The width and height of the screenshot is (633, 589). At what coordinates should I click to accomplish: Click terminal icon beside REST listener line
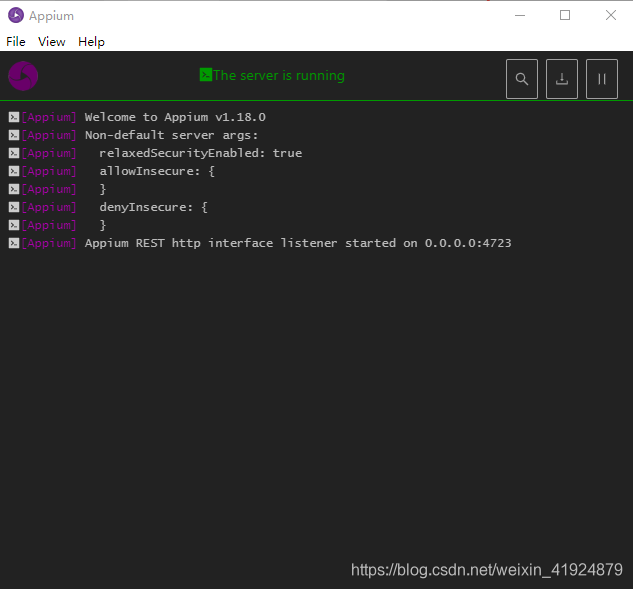(x=14, y=243)
